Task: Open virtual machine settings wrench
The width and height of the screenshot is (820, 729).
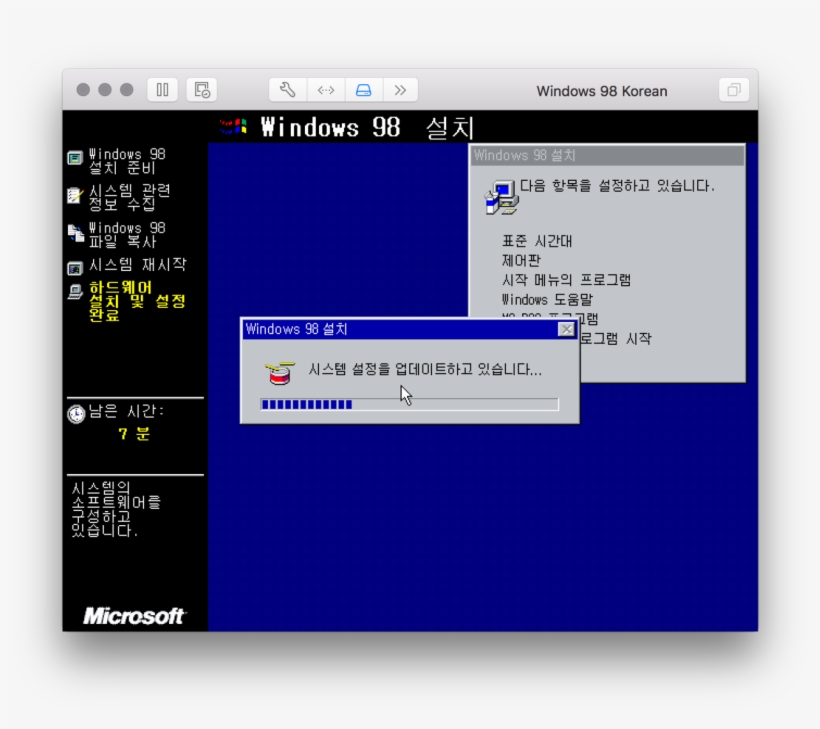Action: [288, 90]
